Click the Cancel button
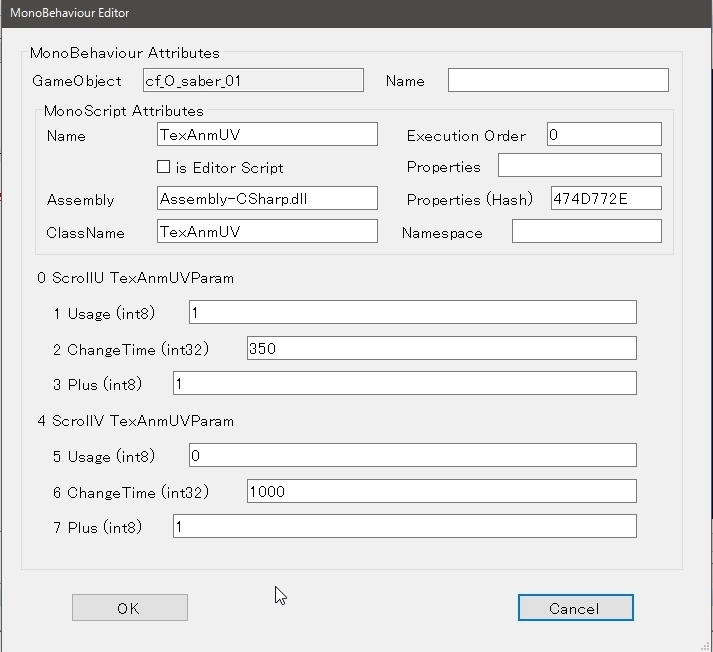Screen dimensions: 713x652 point(576,607)
